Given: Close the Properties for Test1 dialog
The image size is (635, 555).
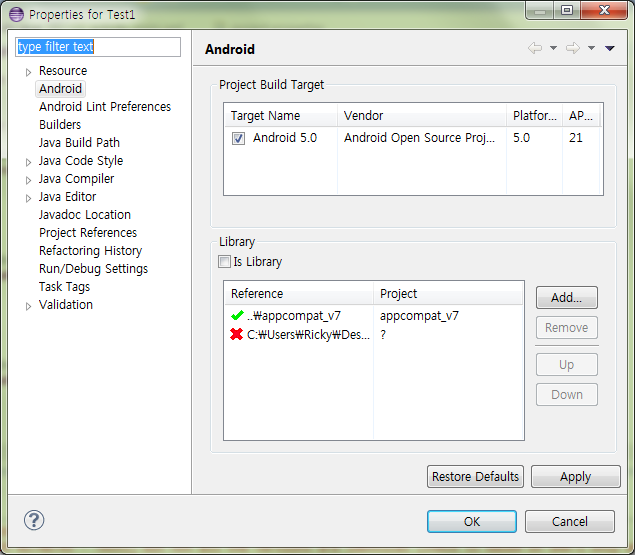Looking at the screenshot, I should click(x=604, y=10).
